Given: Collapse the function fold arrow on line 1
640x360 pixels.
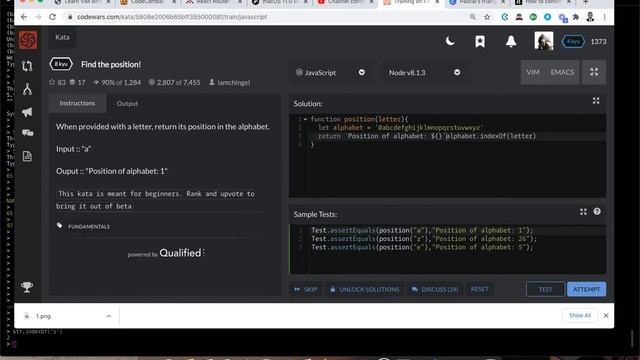Looking at the screenshot, I should click(305, 119).
